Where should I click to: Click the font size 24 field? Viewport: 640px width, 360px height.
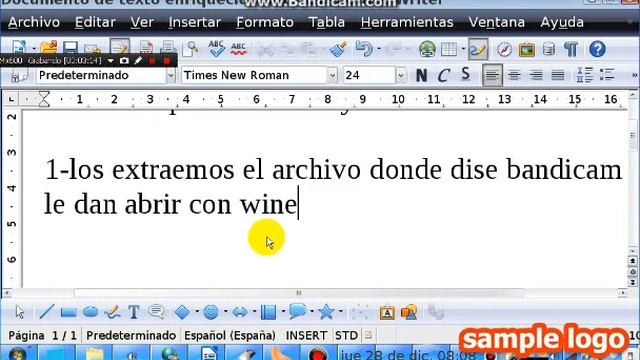[369, 76]
